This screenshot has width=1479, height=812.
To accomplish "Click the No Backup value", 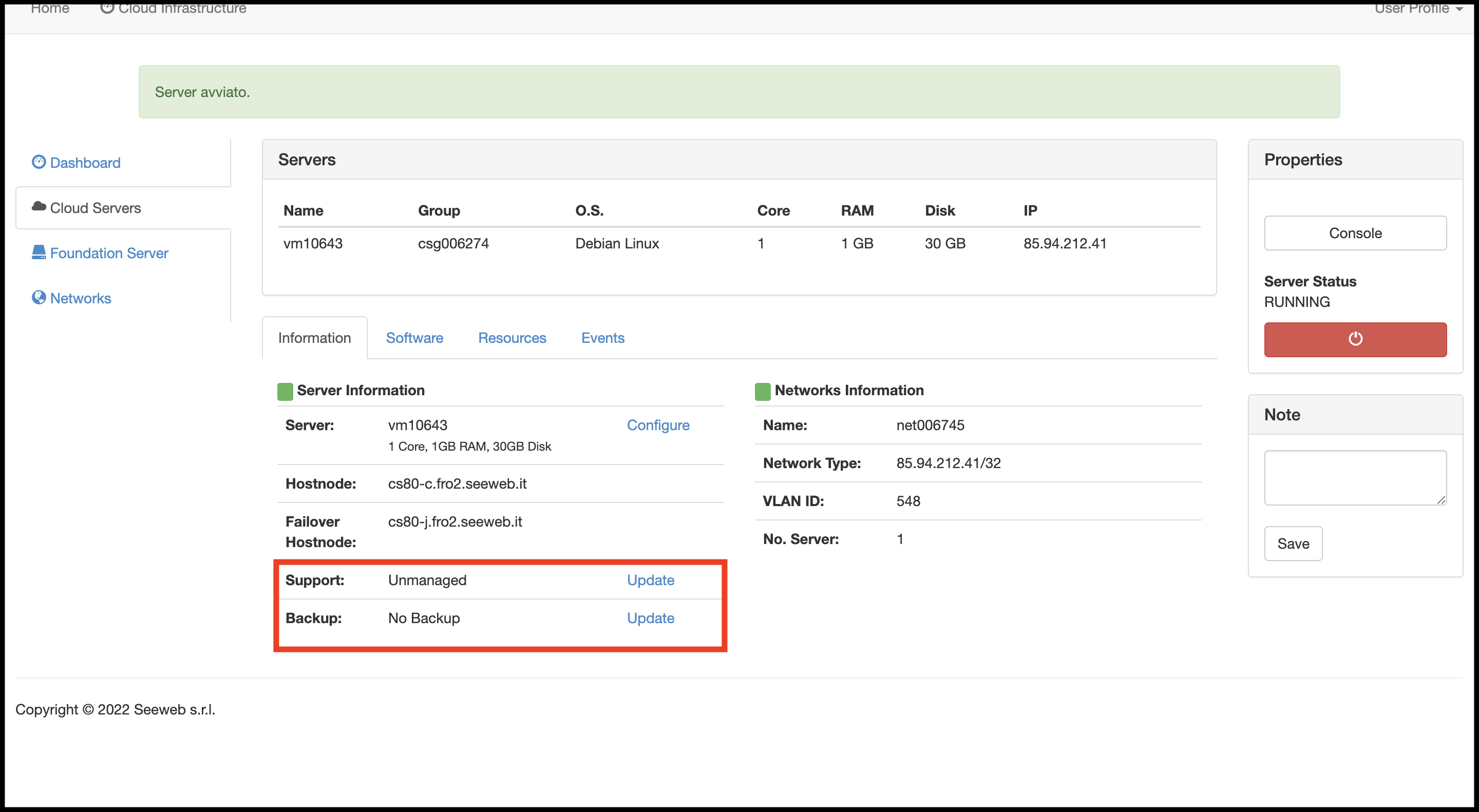I will (x=424, y=618).
